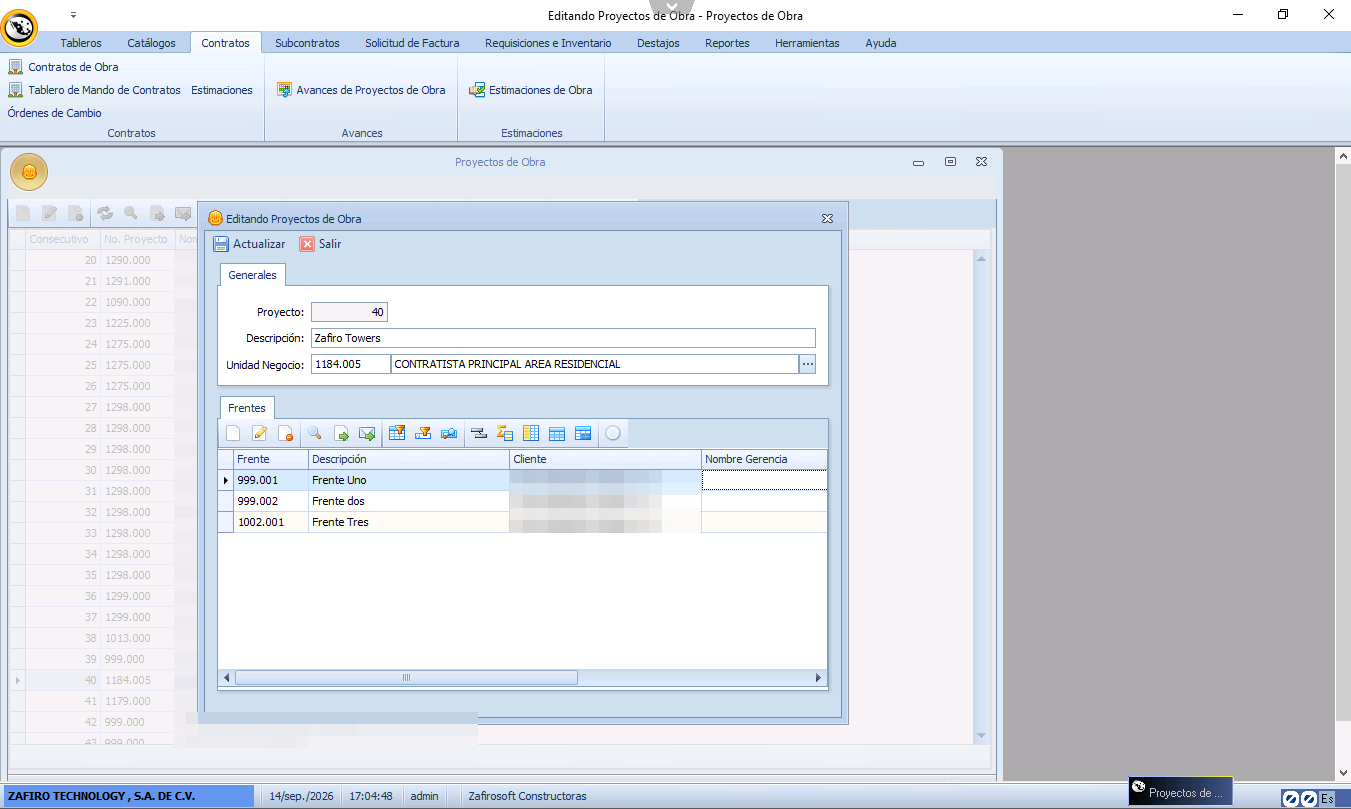1351x809 pixels.
Task: Click the Zafirosoft application logo button
Action: pyautogui.click(x=19, y=28)
